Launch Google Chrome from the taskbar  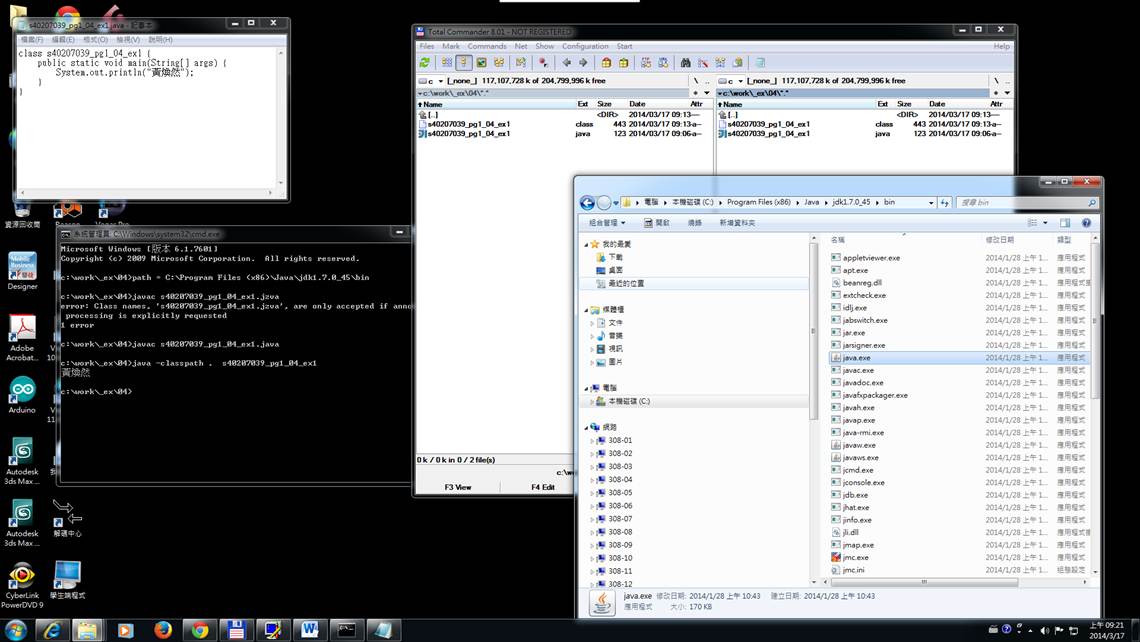200,630
